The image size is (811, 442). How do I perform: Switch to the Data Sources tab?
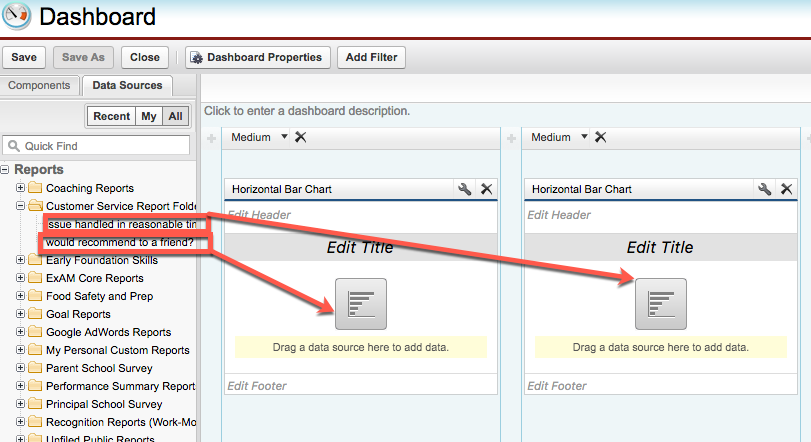127,85
